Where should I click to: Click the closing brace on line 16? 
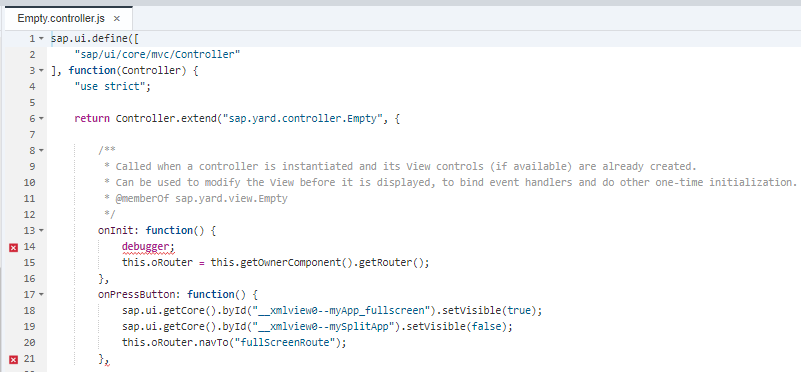[101, 278]
